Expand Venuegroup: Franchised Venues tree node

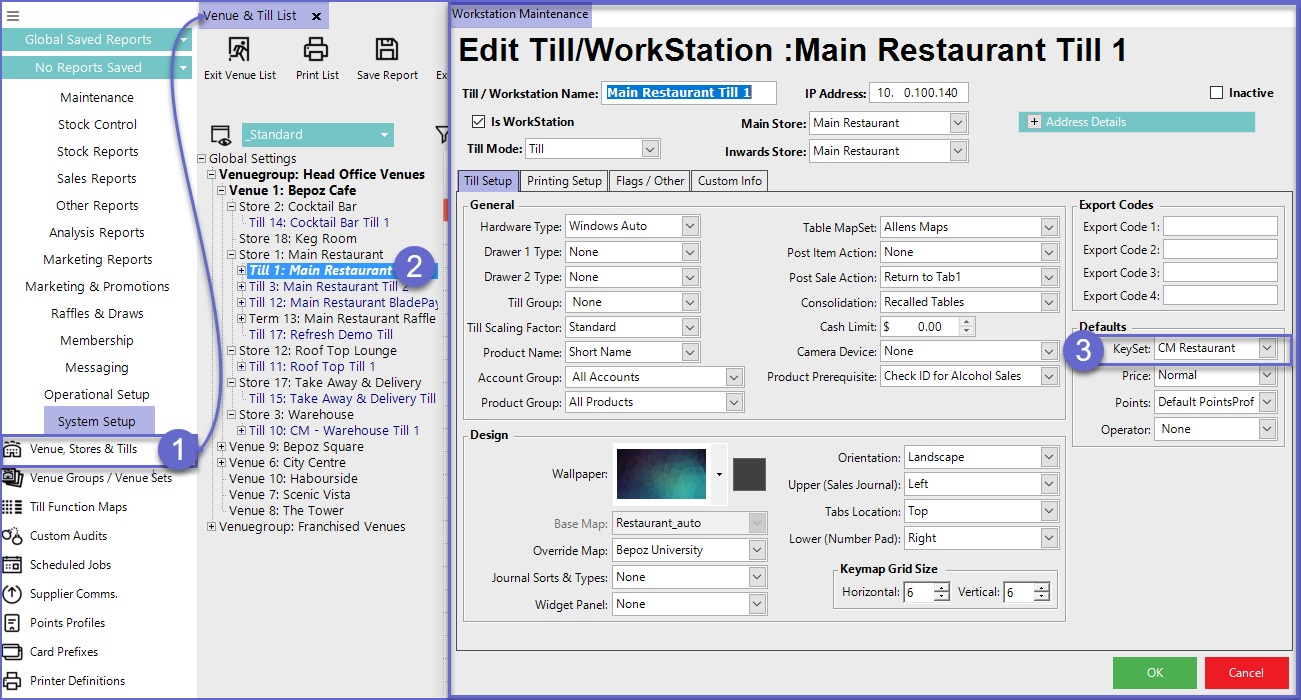coord(211,527)
